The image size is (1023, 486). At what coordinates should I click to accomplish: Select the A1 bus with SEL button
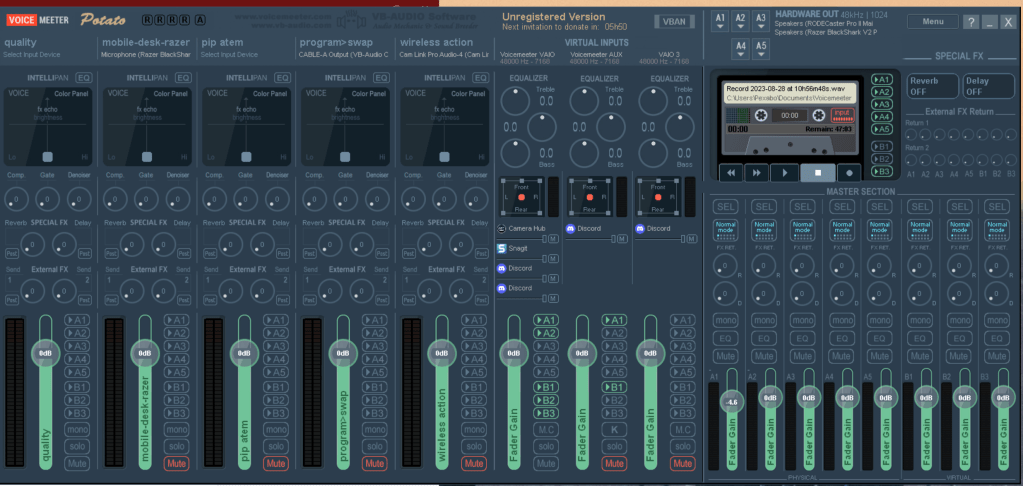point(725,207)
